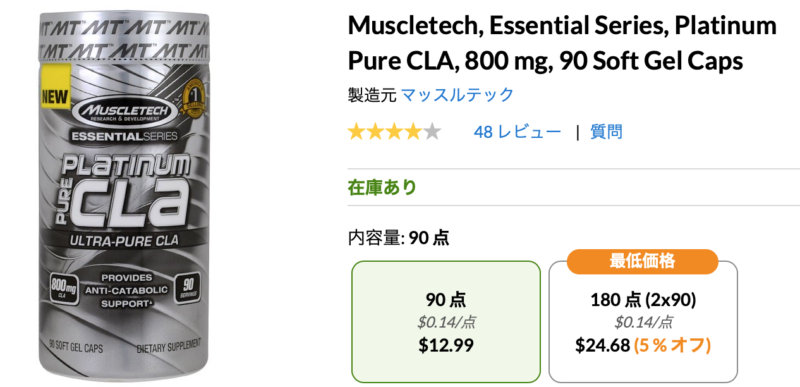Viewport: 800px width, 387px height.
Task: Click the 90 servings badge on the label
Action: 186,290
